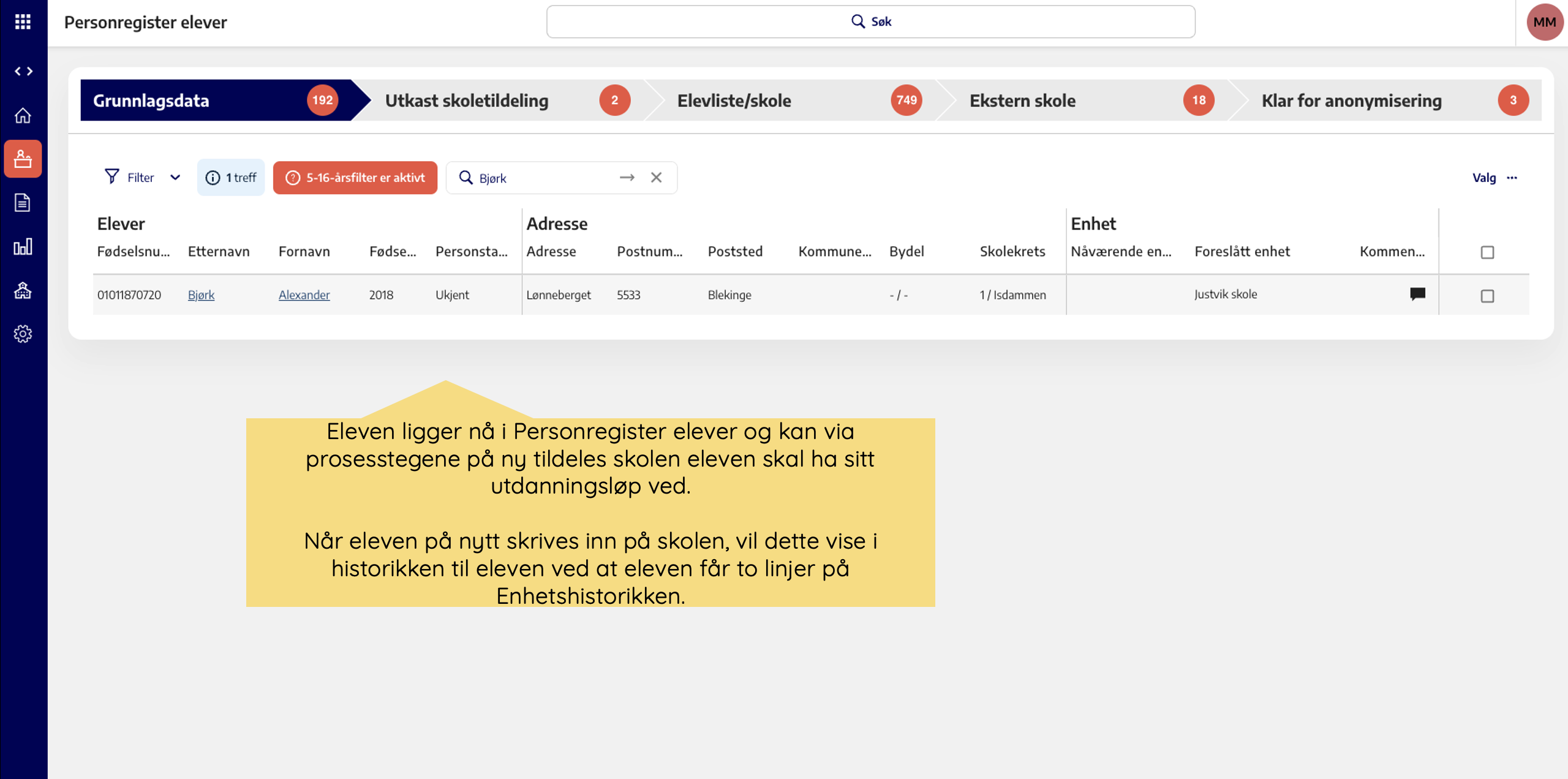The image size is (1568, 779).
Task: Click the Lønneberget address cell
Action: [559, 295]
